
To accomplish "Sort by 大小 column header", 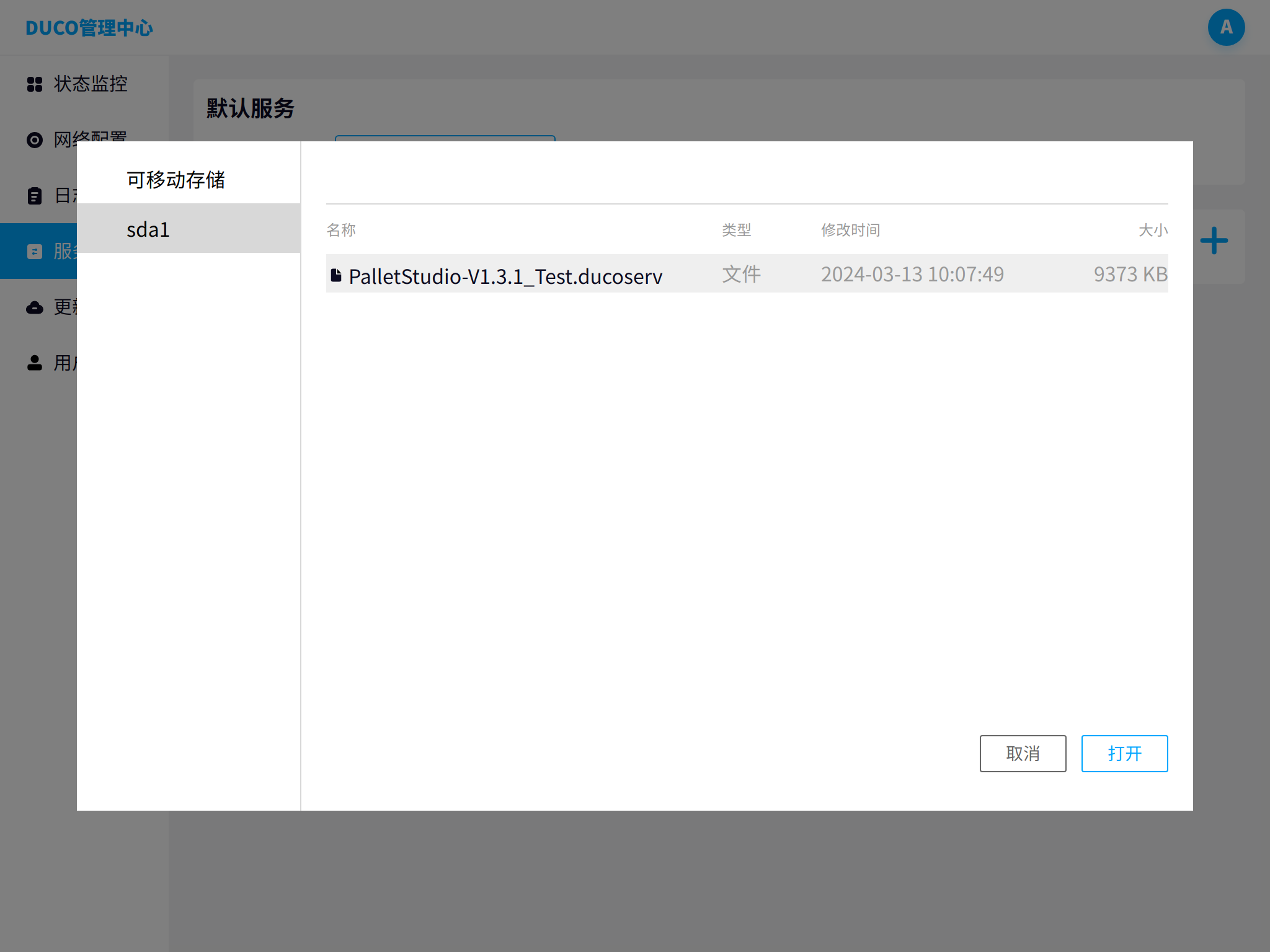I will point(1152,231).
